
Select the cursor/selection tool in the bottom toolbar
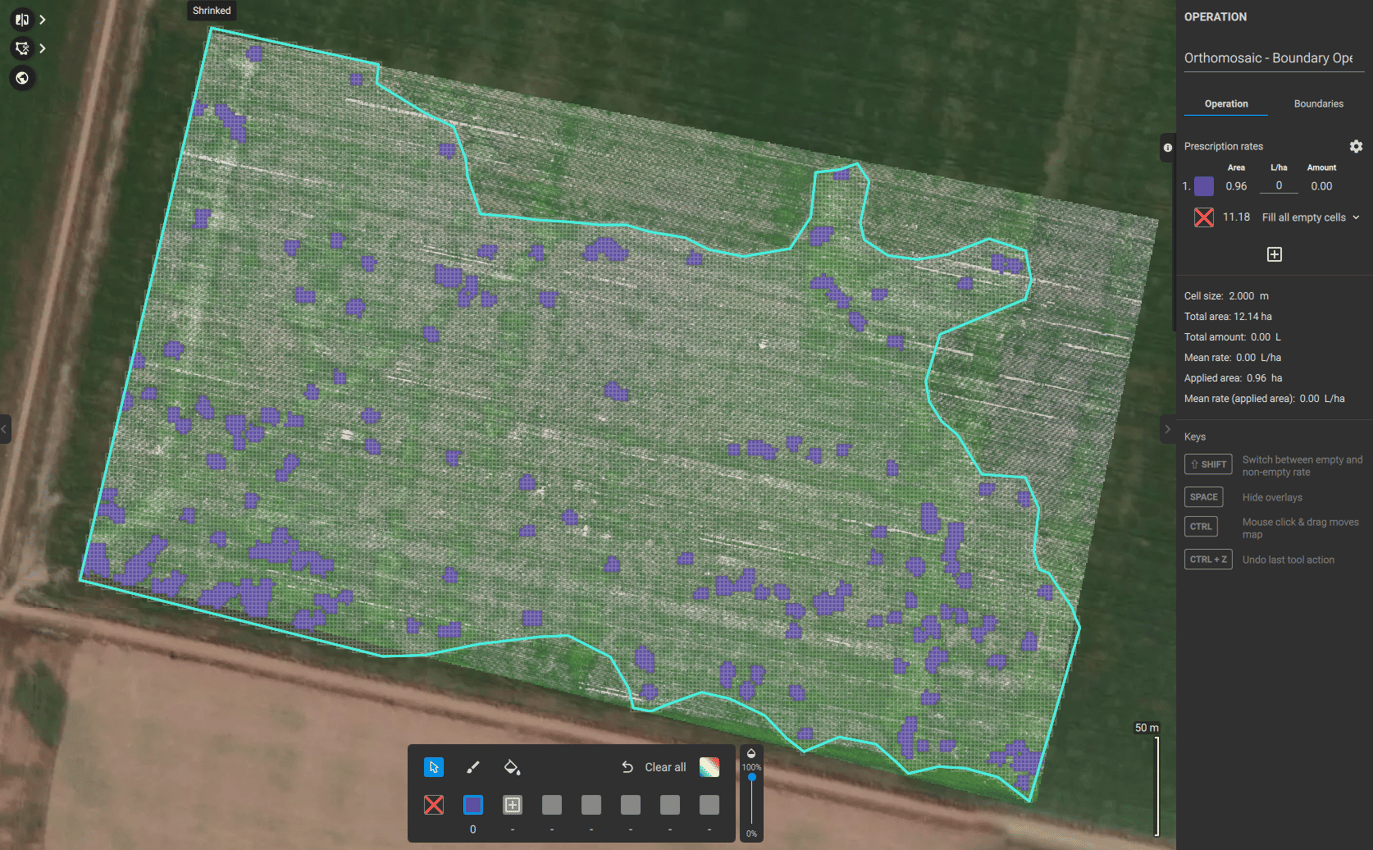click(433, 766)
